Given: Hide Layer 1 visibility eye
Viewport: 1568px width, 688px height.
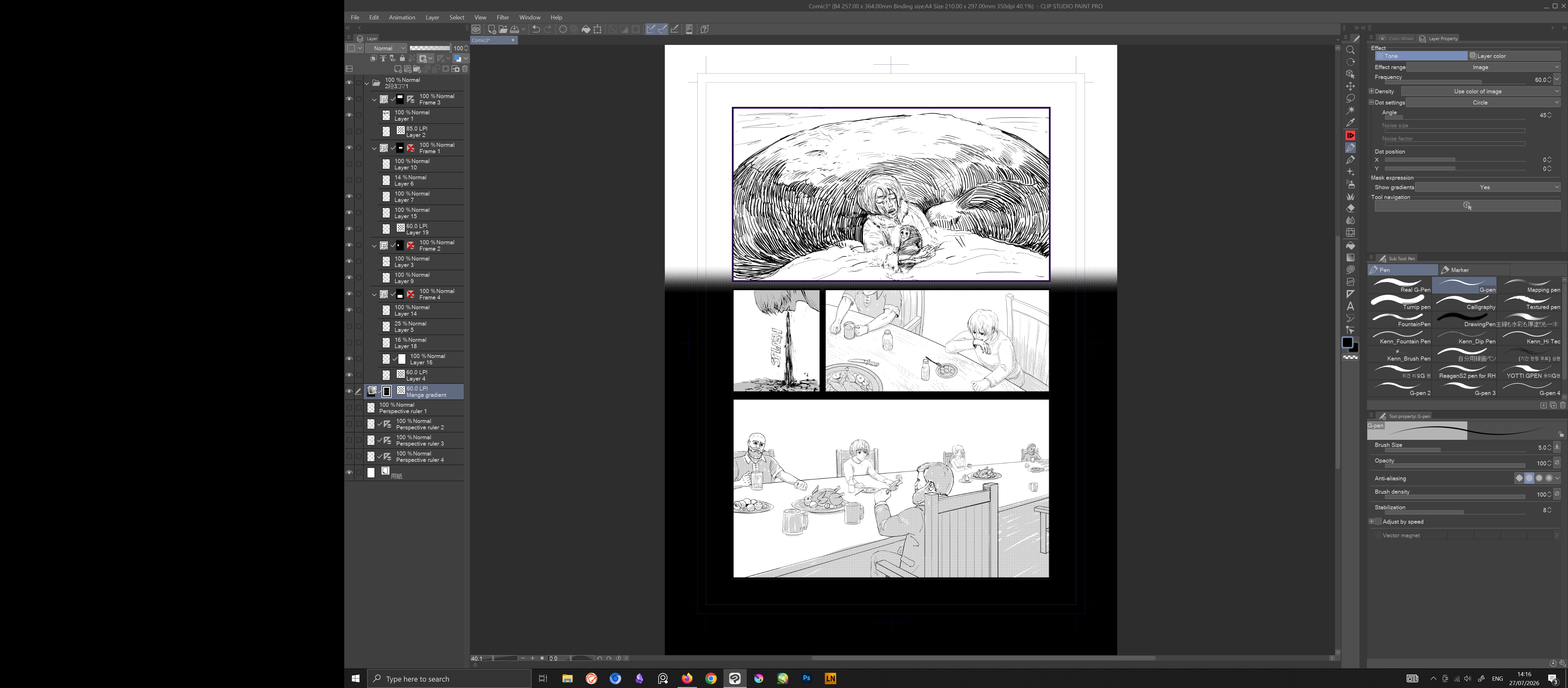Looking at the screenshot, I should pos(349,115).
